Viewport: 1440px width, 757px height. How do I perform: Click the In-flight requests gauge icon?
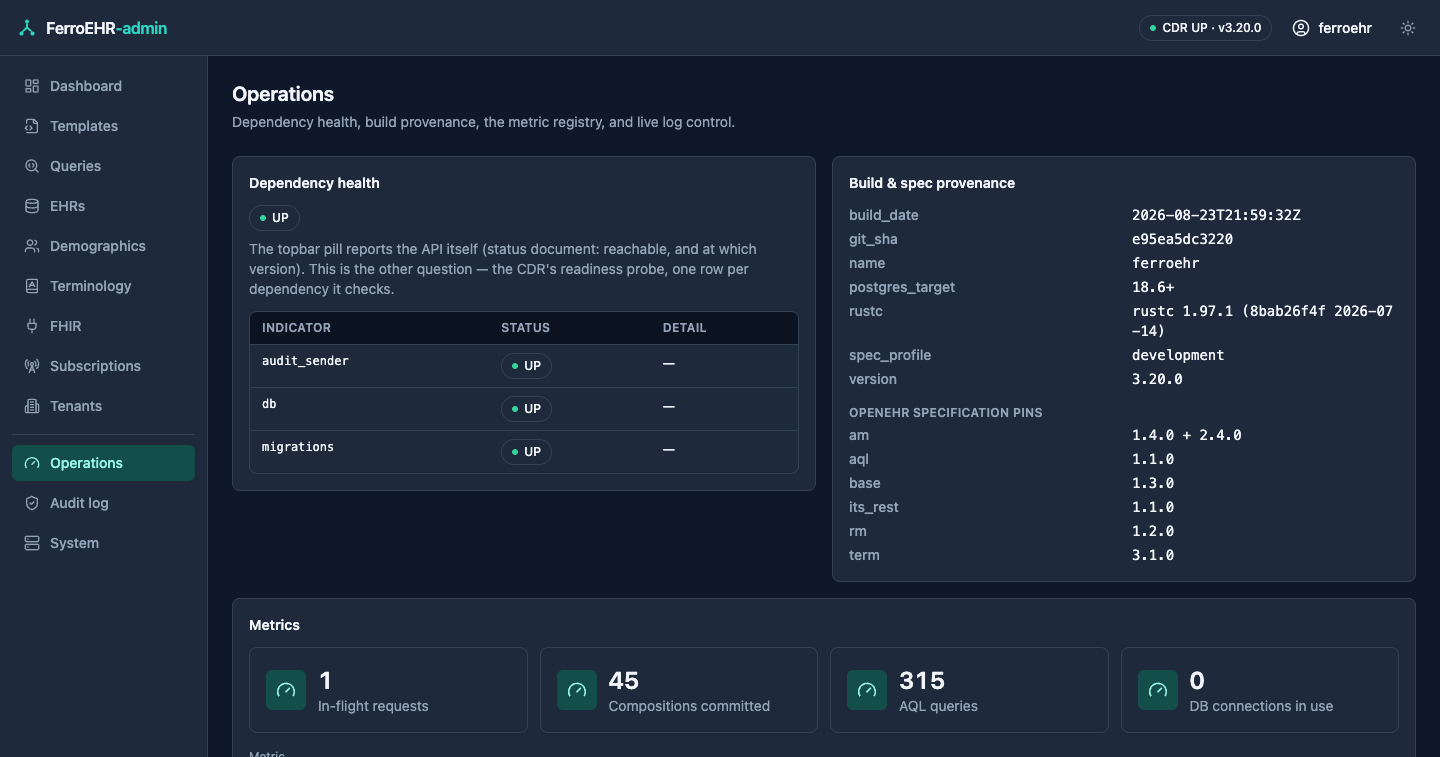click(x=286, y=690)
